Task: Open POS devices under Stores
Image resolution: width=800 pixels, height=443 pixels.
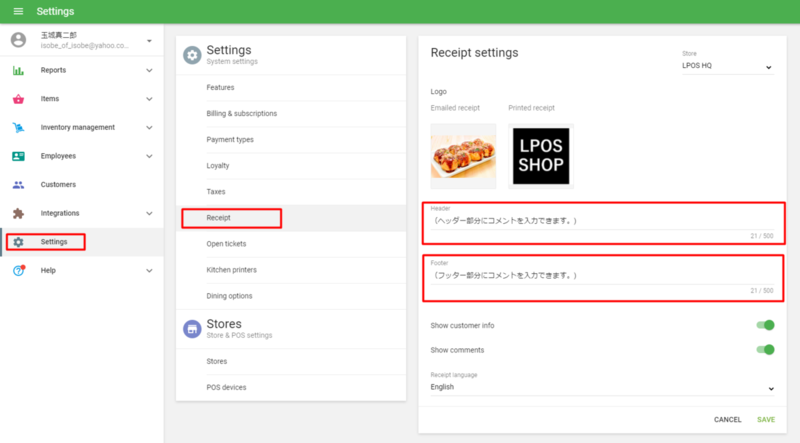Action: (x=226, y=387)
